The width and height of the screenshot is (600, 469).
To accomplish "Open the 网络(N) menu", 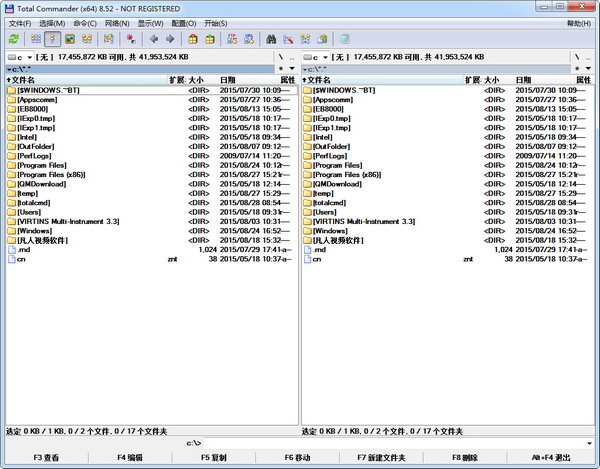I will [x=117, y=24].
